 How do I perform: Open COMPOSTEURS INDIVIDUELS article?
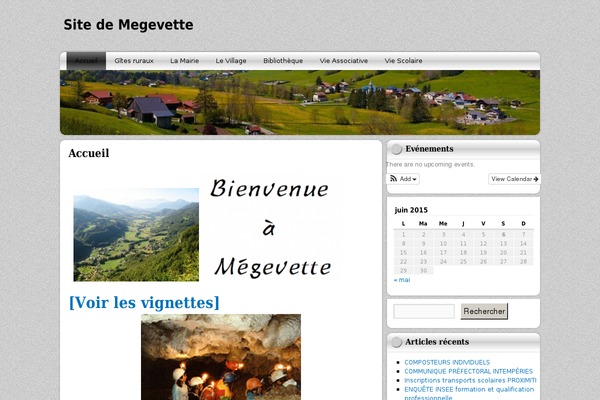pos(447,362)
